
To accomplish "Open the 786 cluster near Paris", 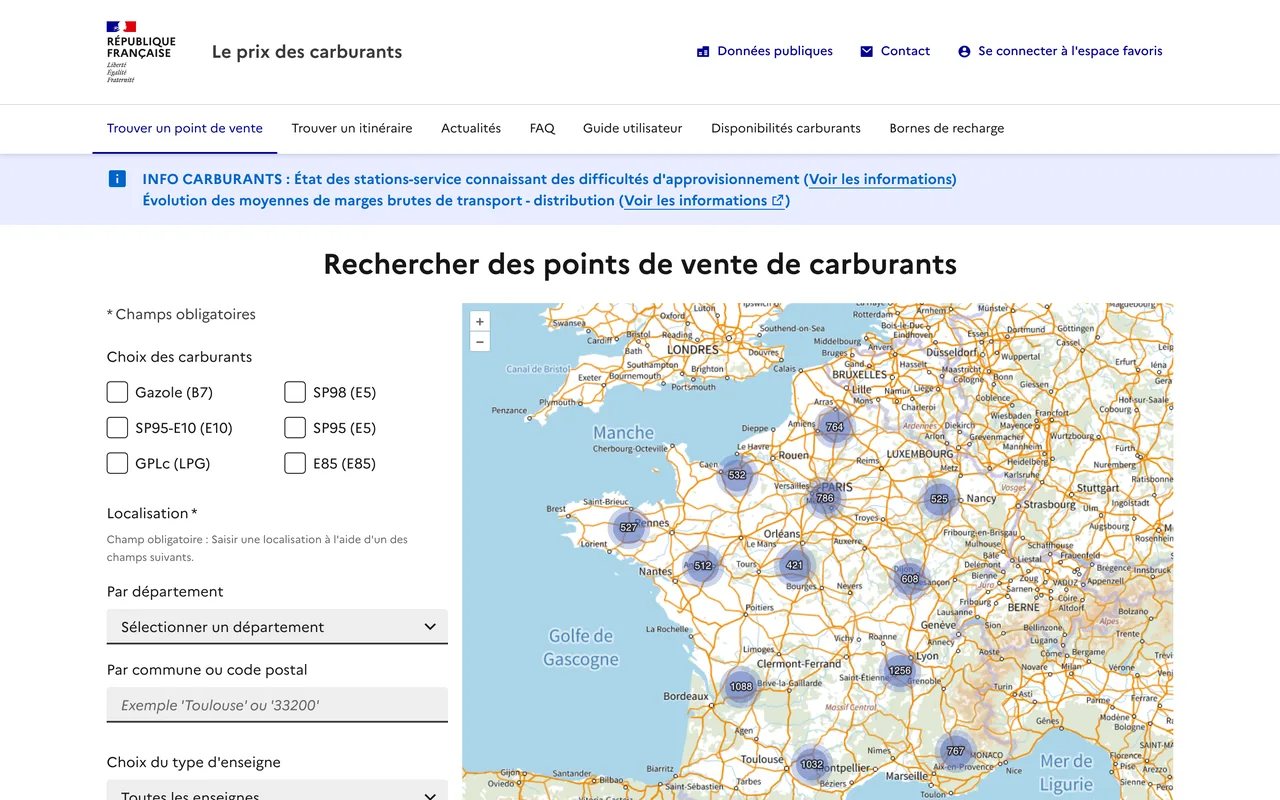I will click(x=825, y=498).
